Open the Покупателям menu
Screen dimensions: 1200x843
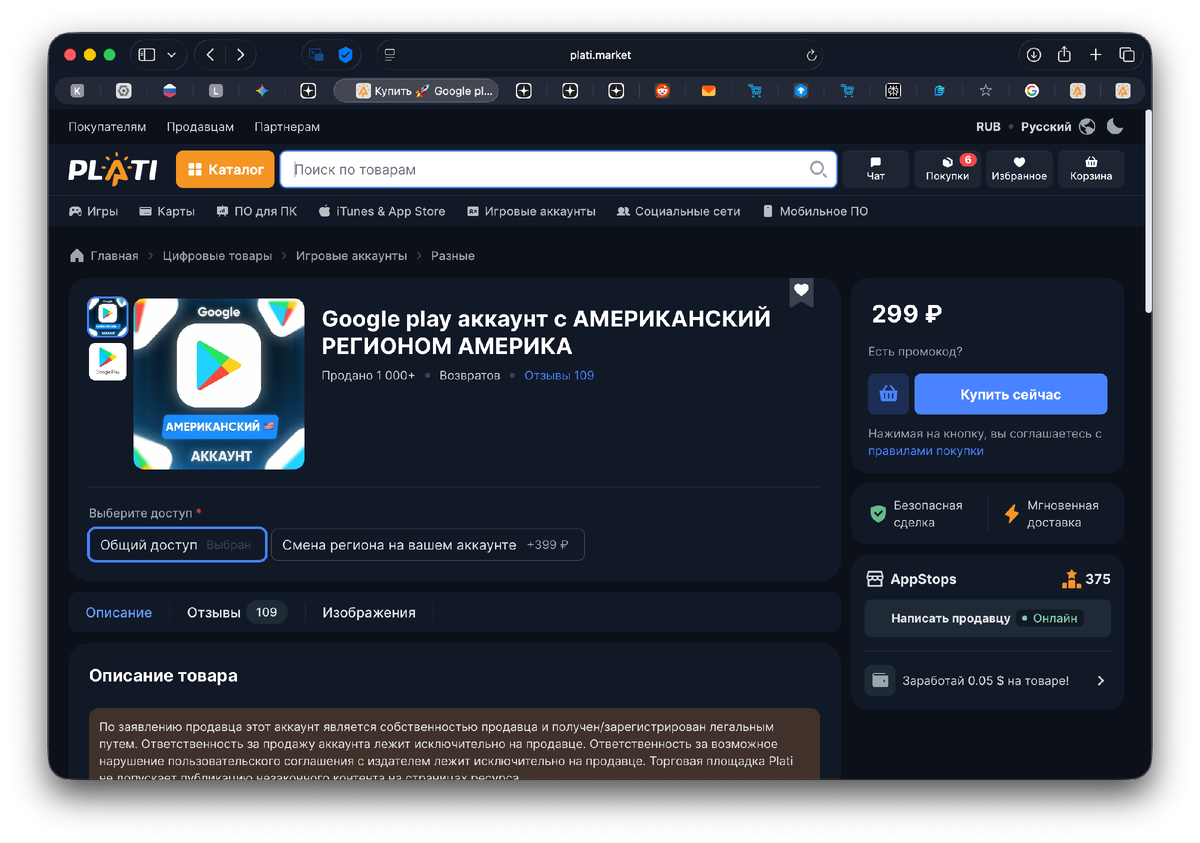point(107,127)
